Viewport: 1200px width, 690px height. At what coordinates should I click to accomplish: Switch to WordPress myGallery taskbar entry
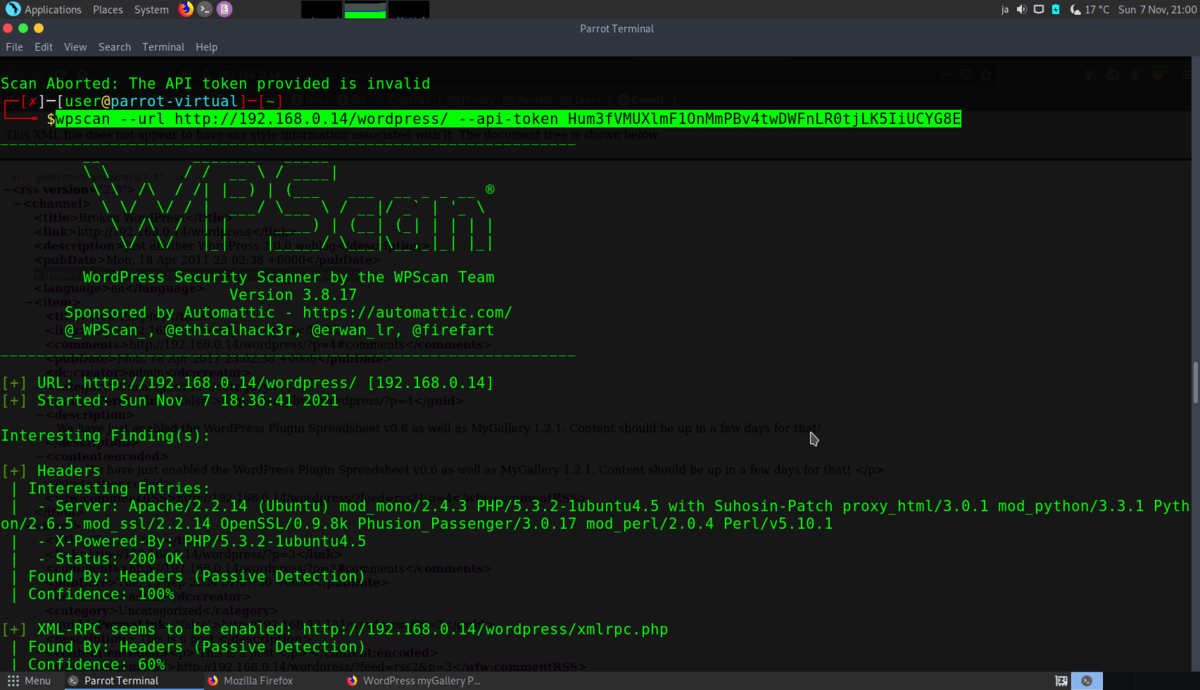(413, 681)
